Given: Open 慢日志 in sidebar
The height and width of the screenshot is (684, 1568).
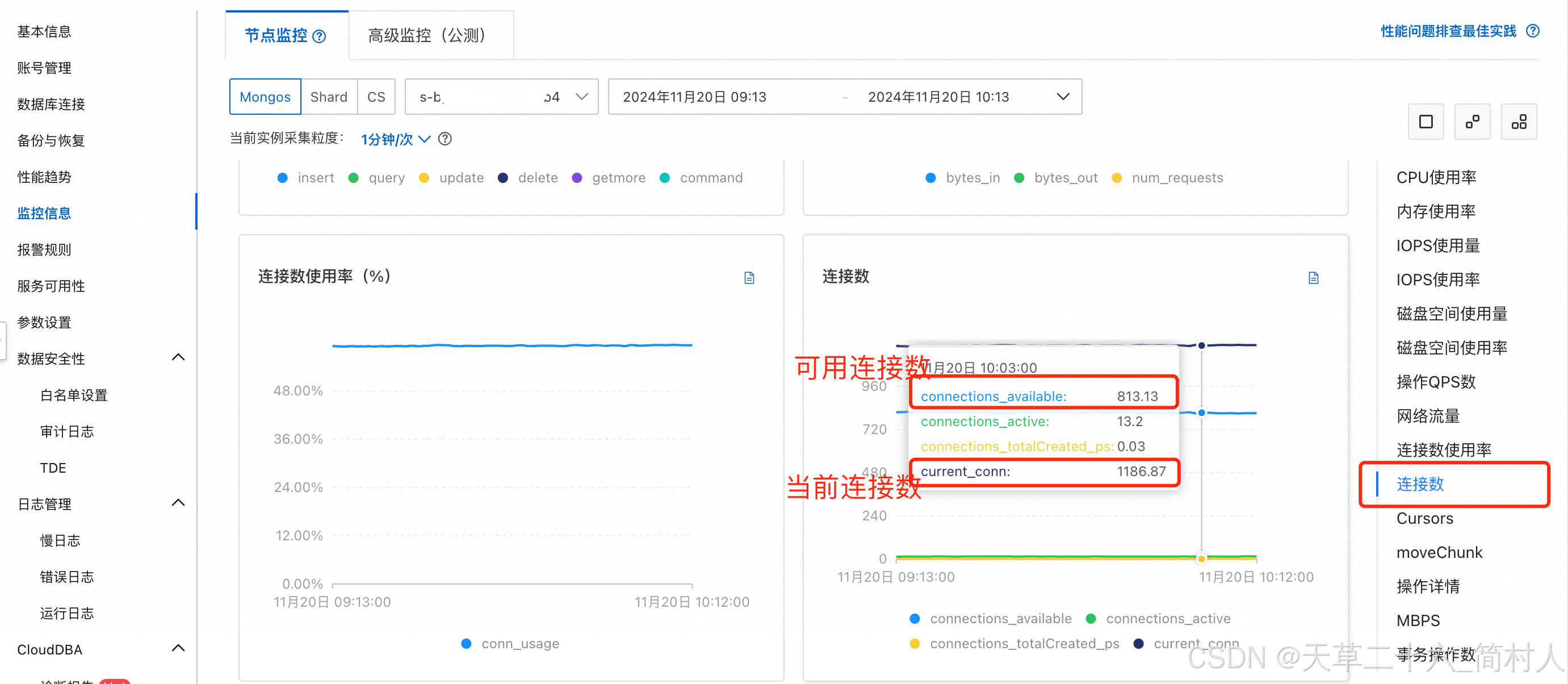Looking at the screenshot, I should [x=60, y=541].
